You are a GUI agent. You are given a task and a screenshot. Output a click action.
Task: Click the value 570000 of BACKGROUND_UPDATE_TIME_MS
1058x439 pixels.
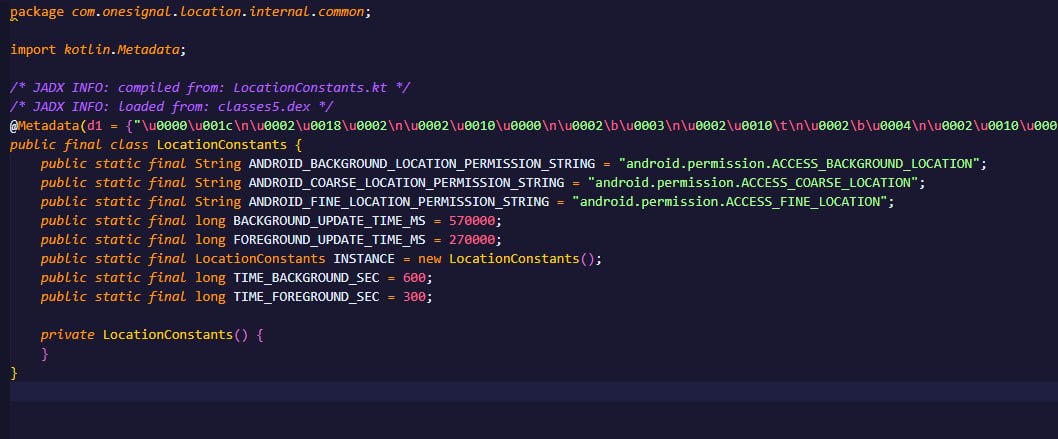475,221
